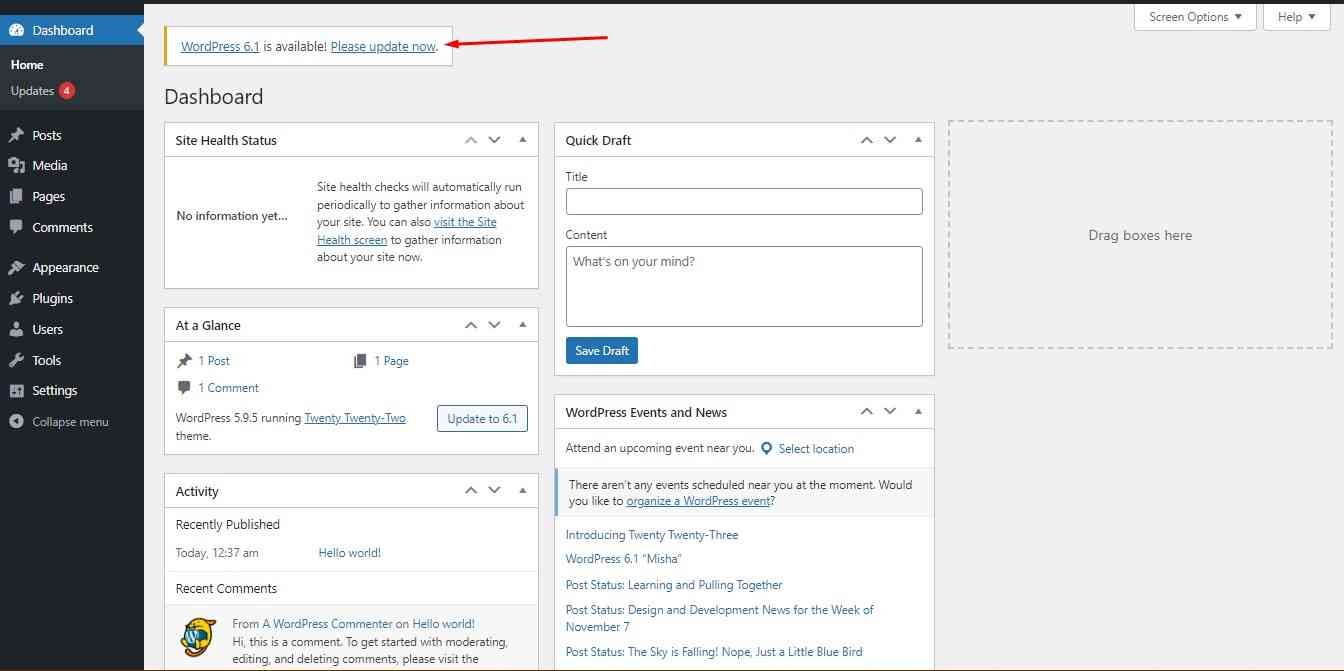Open Introducing Twenty Twenty-Three news link
1344x671 pixels.
pos(652,535)
